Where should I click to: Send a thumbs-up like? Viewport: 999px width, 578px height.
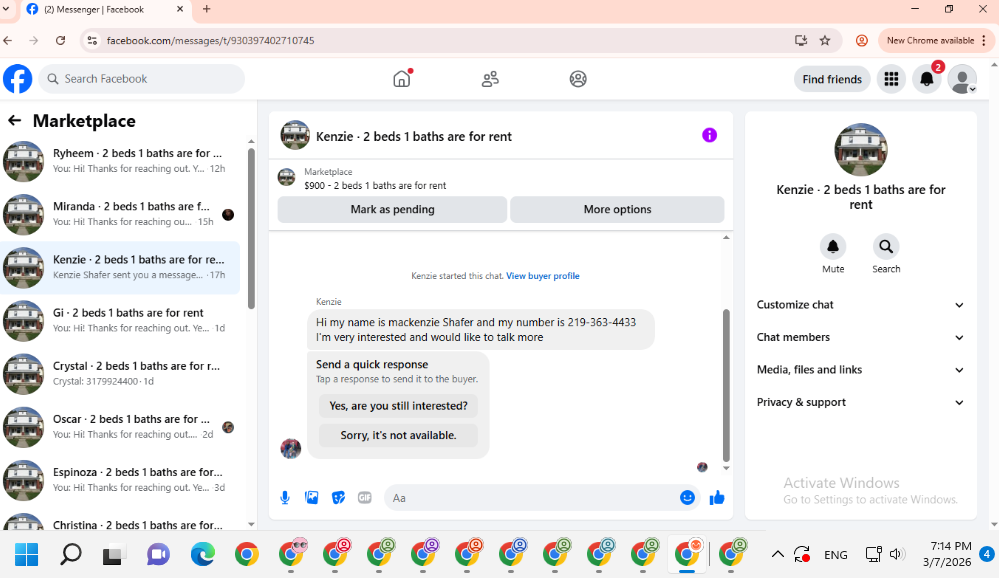[x=717, y=498]
